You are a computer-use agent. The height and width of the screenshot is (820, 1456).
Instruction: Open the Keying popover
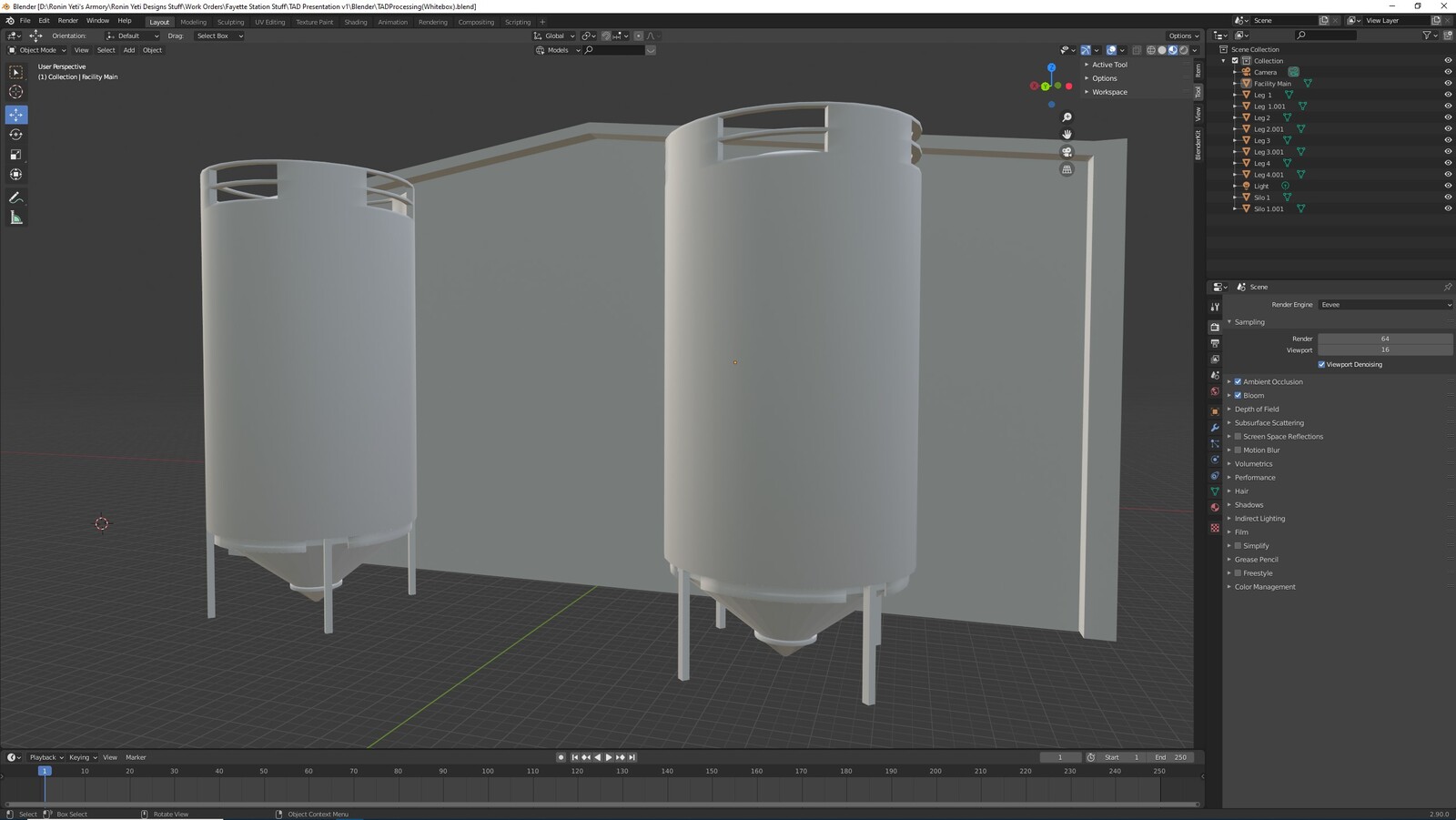82,757
